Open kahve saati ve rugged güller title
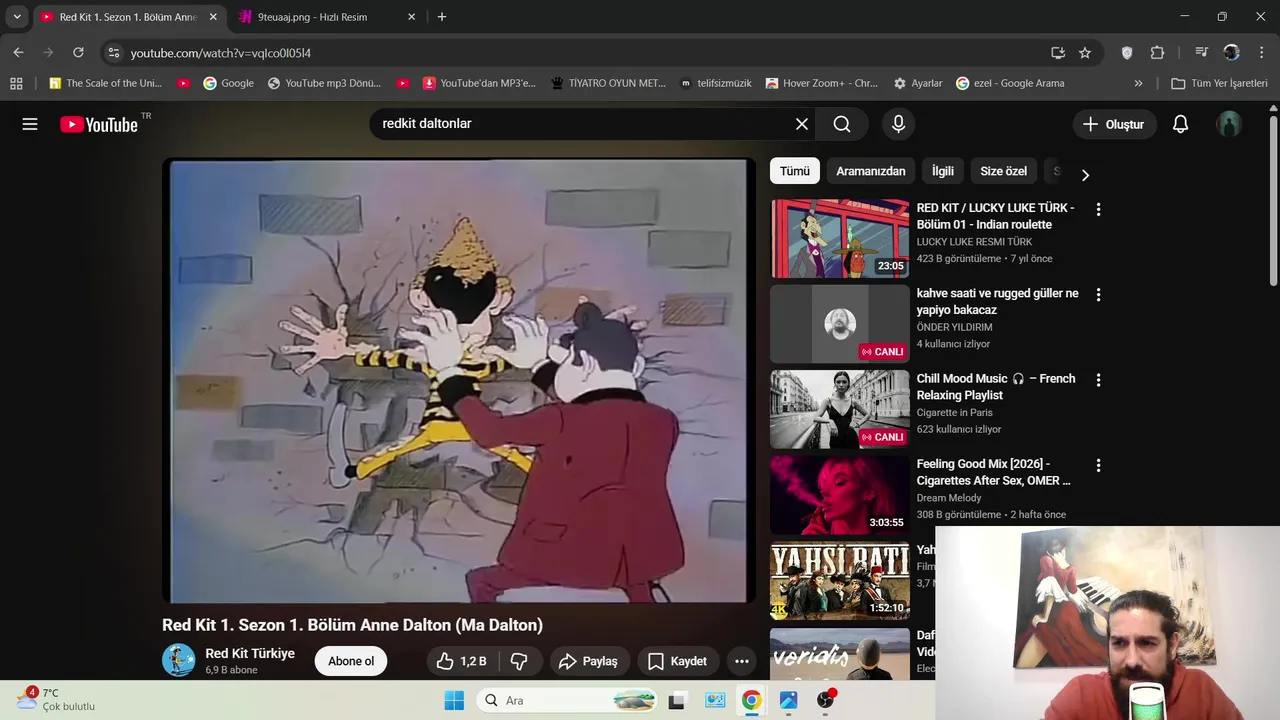This screenshot has height=720, width=1280. [997, 302]
